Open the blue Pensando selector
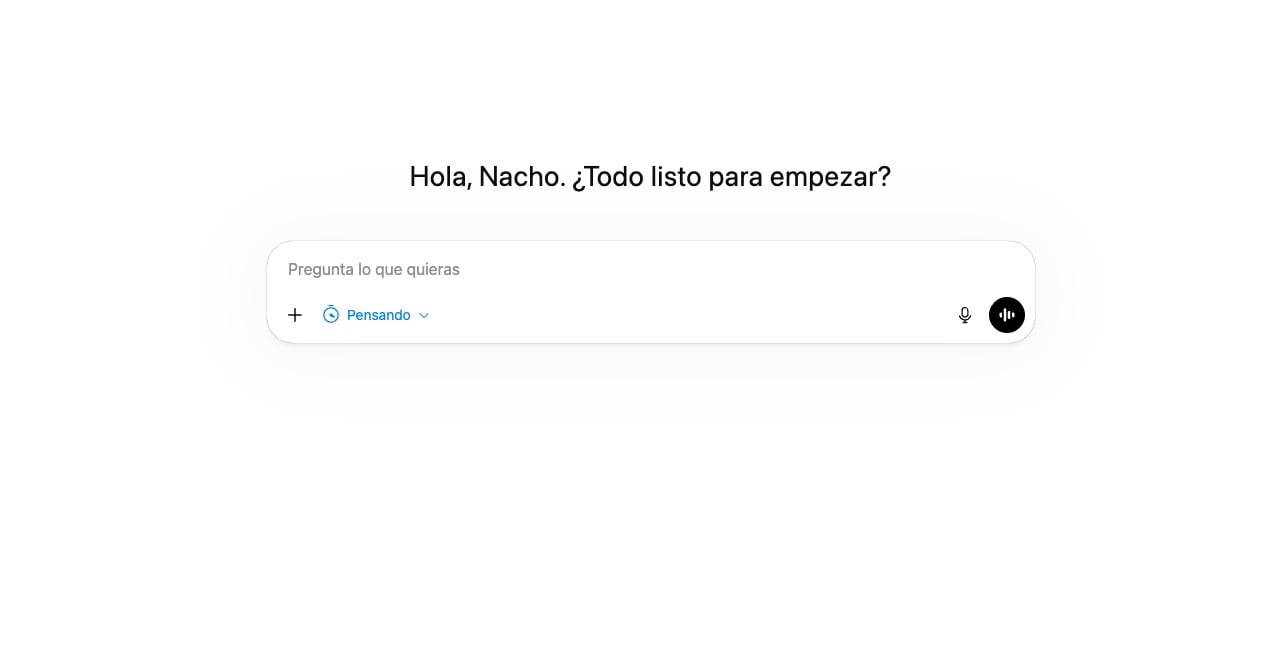 376,315
